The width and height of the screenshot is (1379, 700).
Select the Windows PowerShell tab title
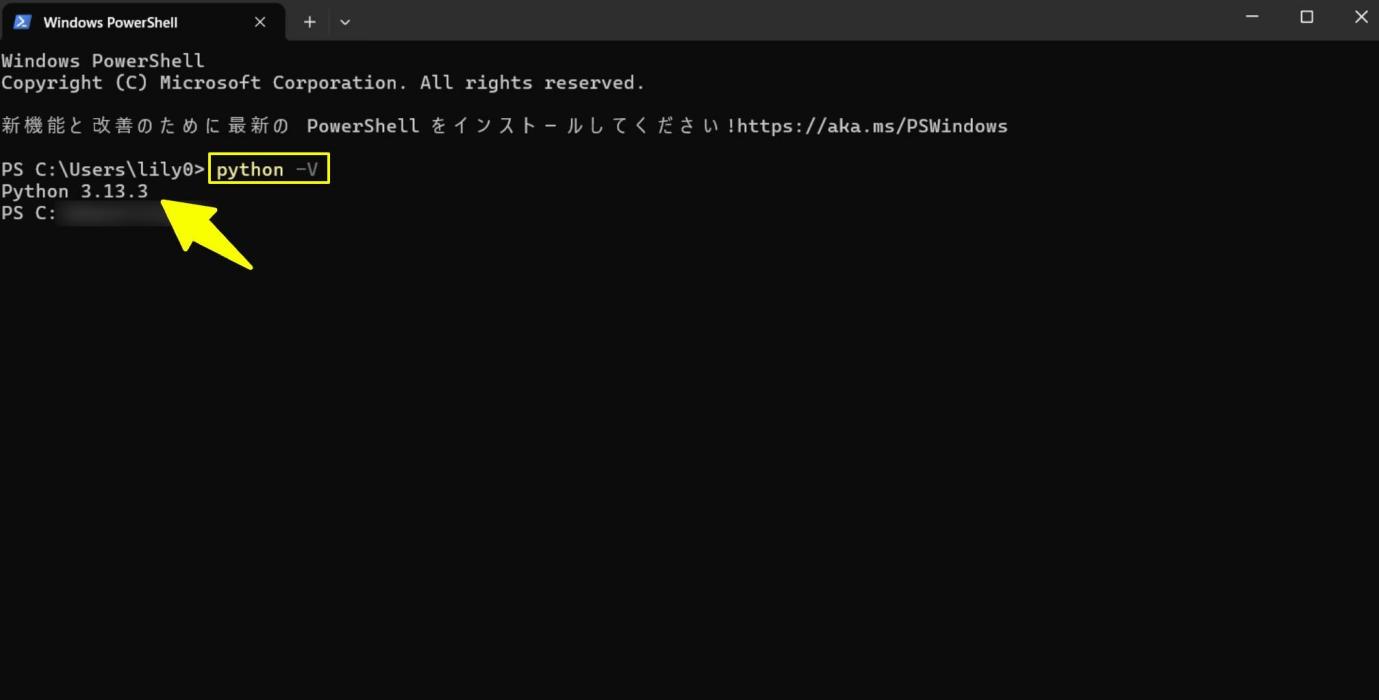(x=110, y=22)
